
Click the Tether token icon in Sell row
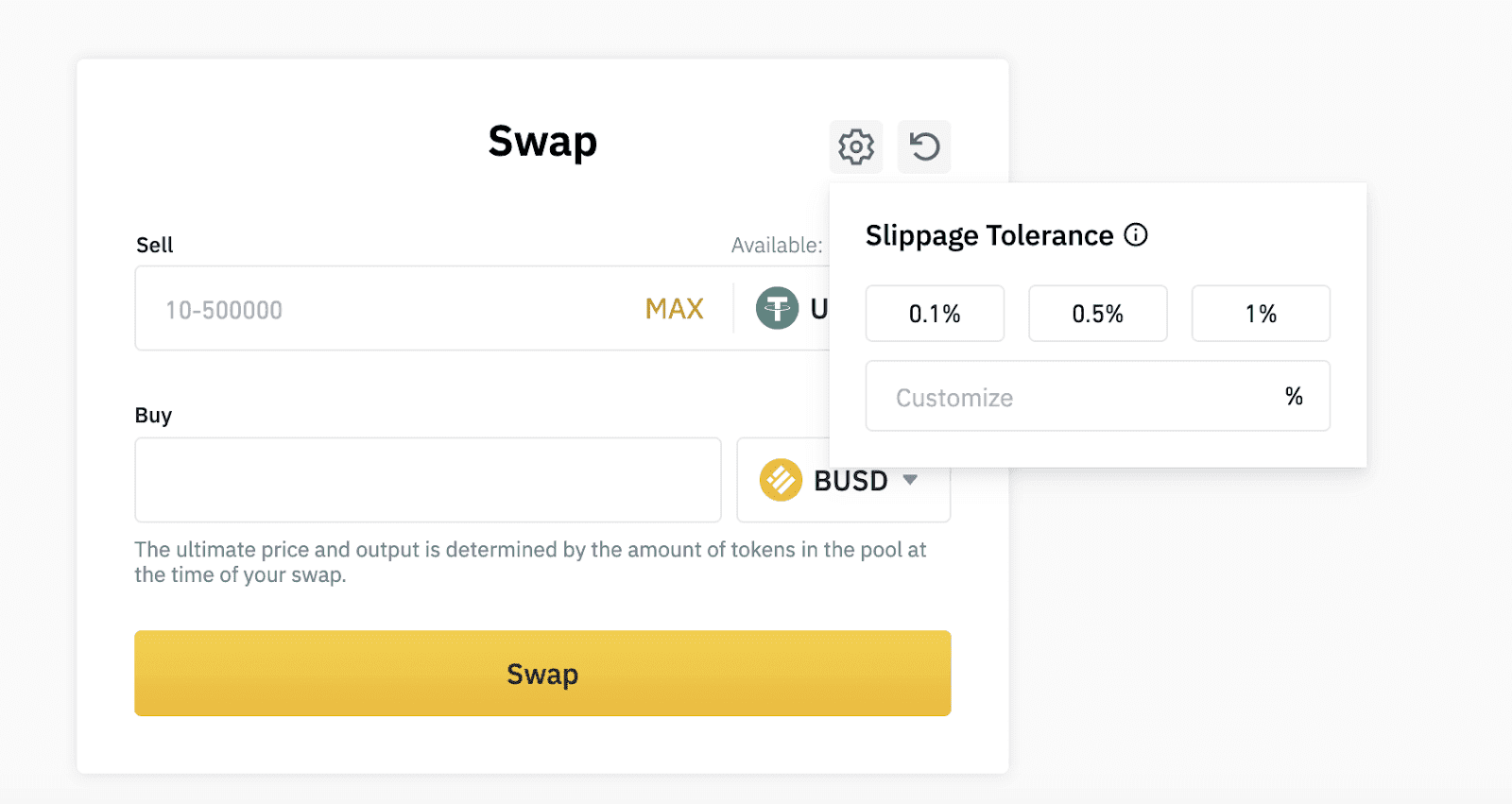coord(777,308)
